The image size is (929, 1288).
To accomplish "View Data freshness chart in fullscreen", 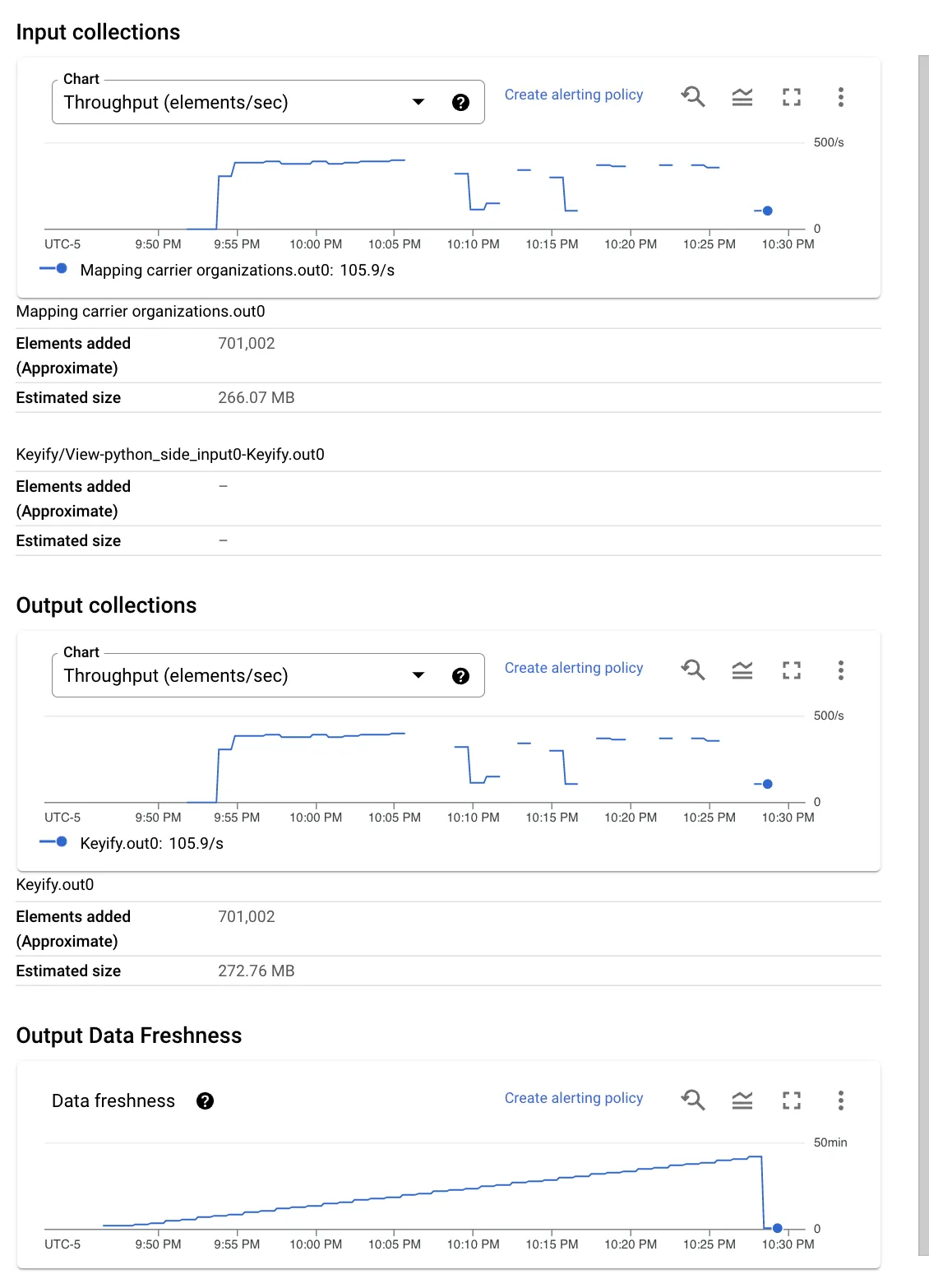I will click(x=792, y=1100).
